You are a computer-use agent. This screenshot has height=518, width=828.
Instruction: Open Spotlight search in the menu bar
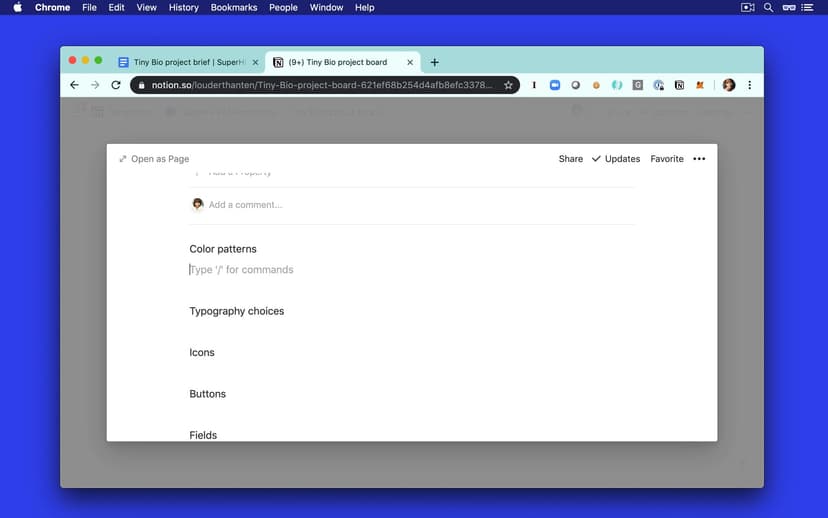pyautogui.click(x=768, y=7)
